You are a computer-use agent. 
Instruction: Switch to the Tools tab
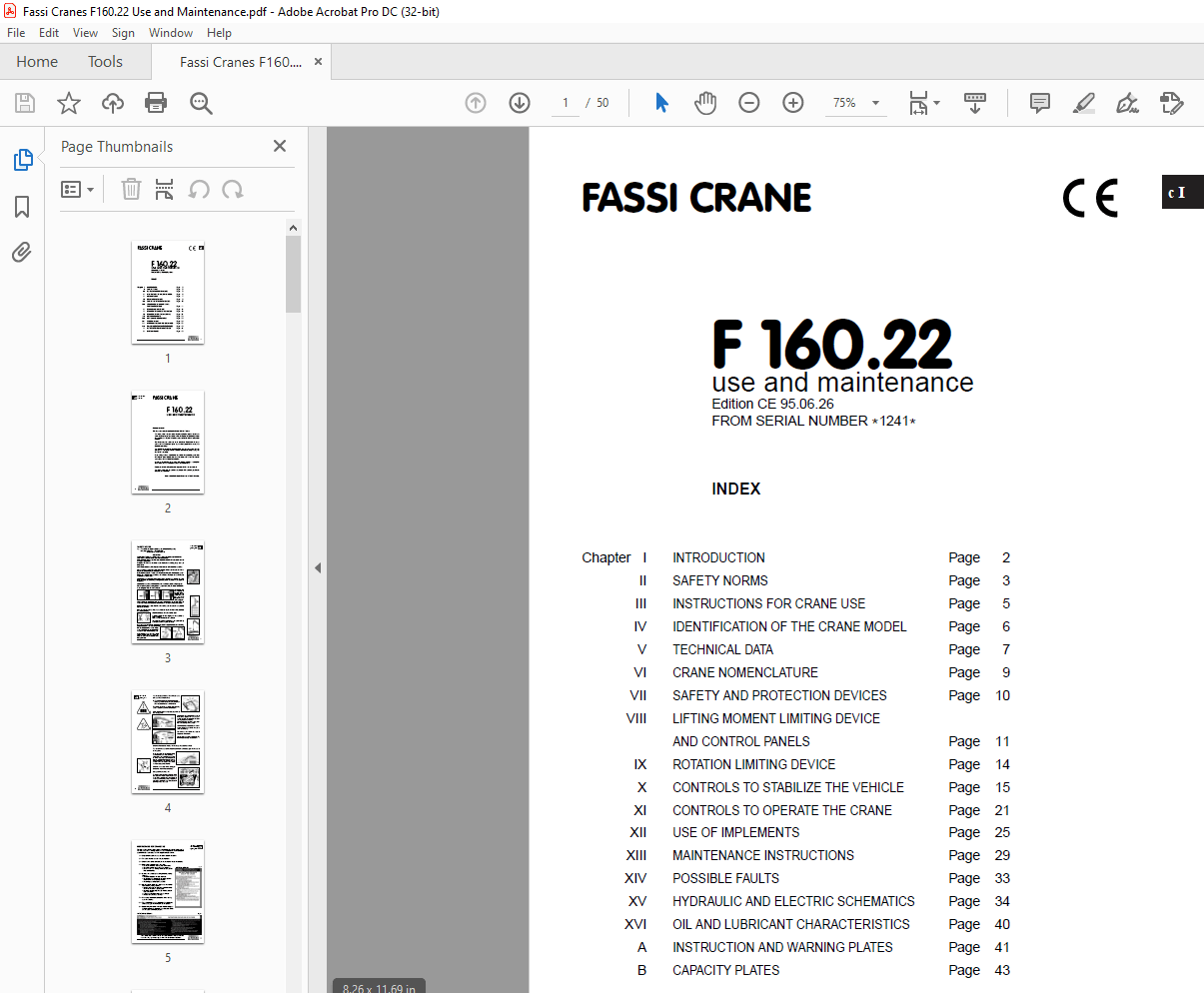105,61
